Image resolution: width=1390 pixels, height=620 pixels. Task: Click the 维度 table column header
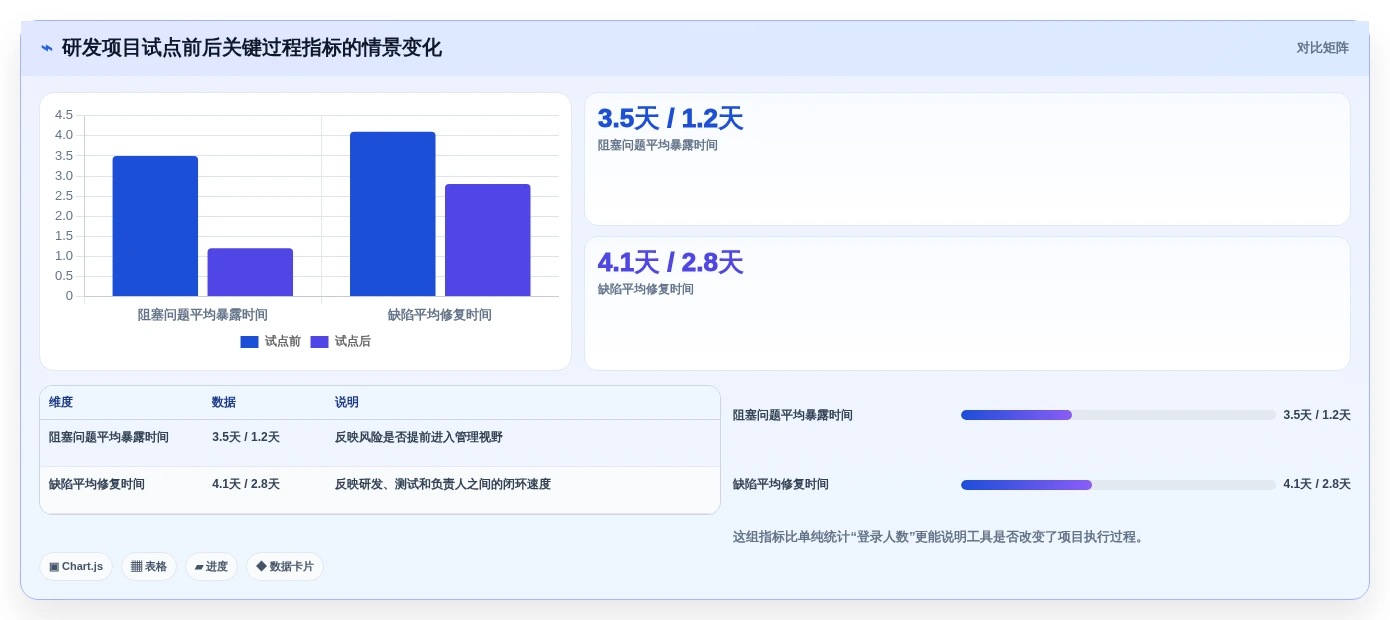pos(61,402)
